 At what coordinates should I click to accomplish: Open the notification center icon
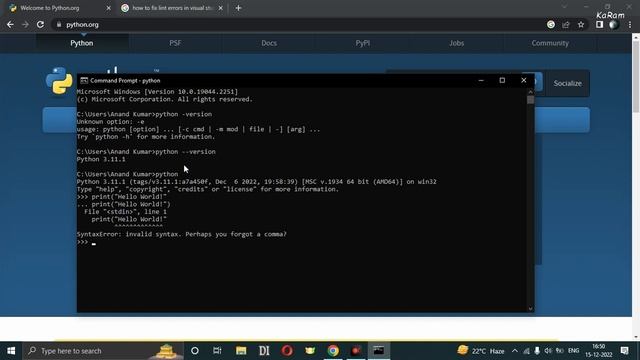[x=624, y=351]
